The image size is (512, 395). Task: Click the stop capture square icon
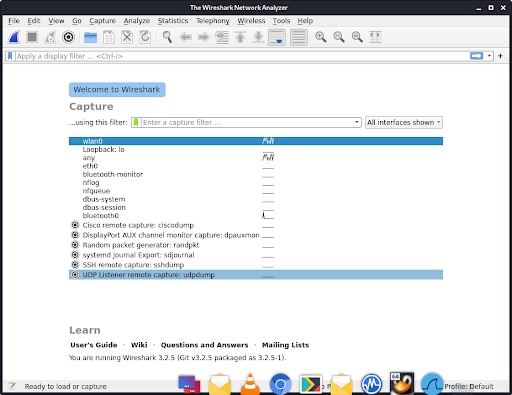(32, 37)
